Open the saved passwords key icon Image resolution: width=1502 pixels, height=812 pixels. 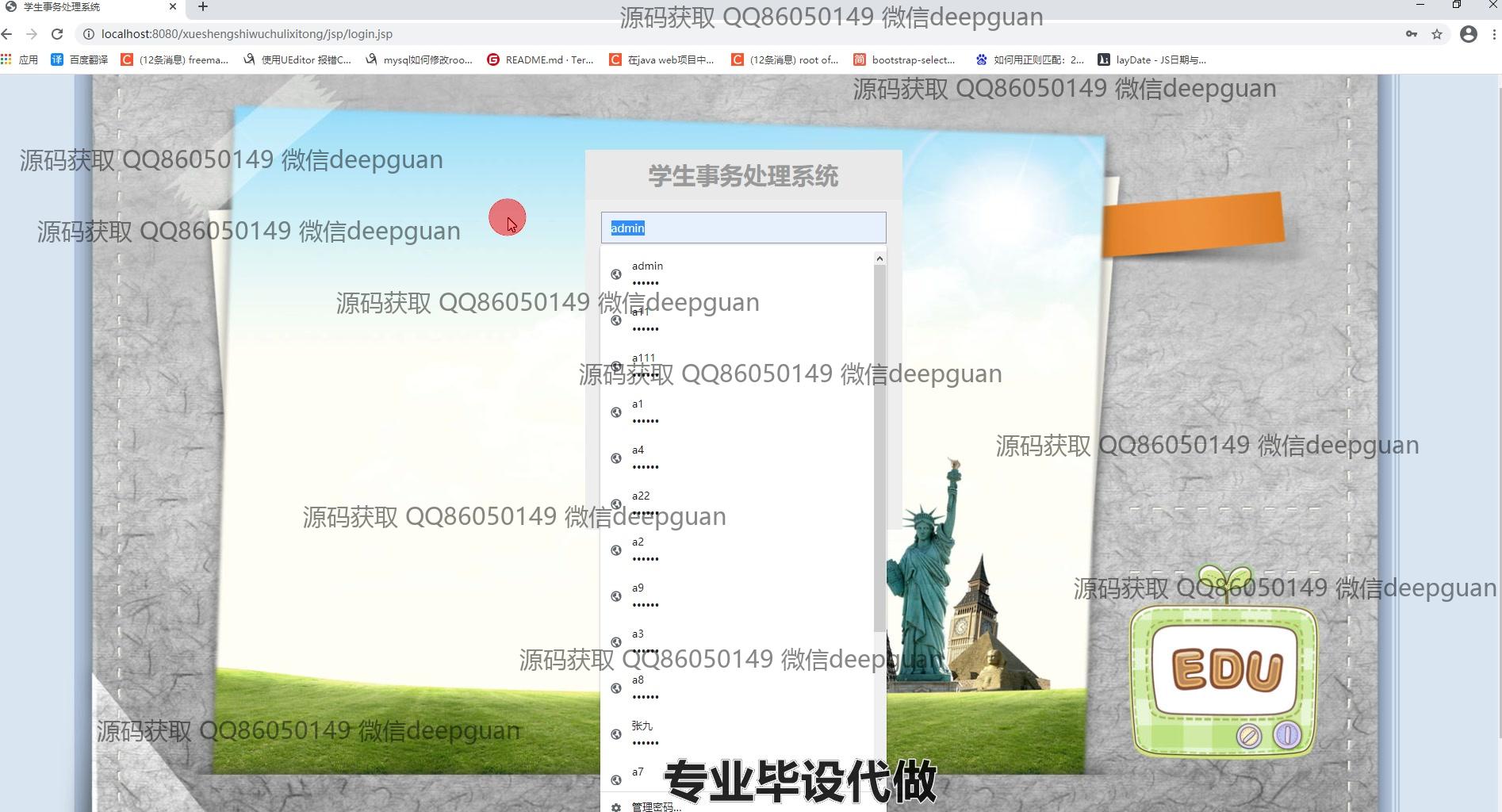pyautogui.click(x=1411, y=34)
